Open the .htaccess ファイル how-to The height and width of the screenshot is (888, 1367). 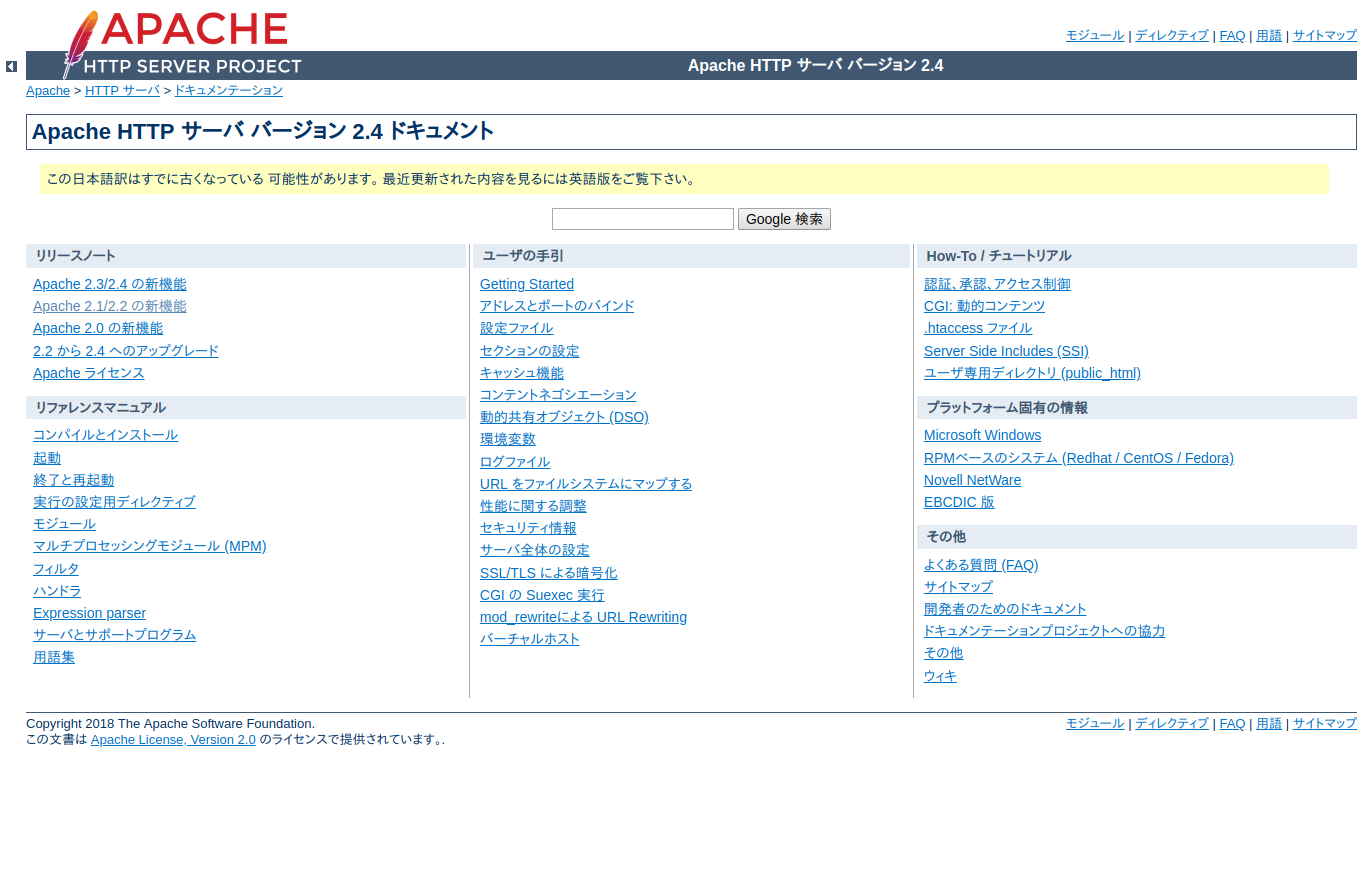click(978, 327)
